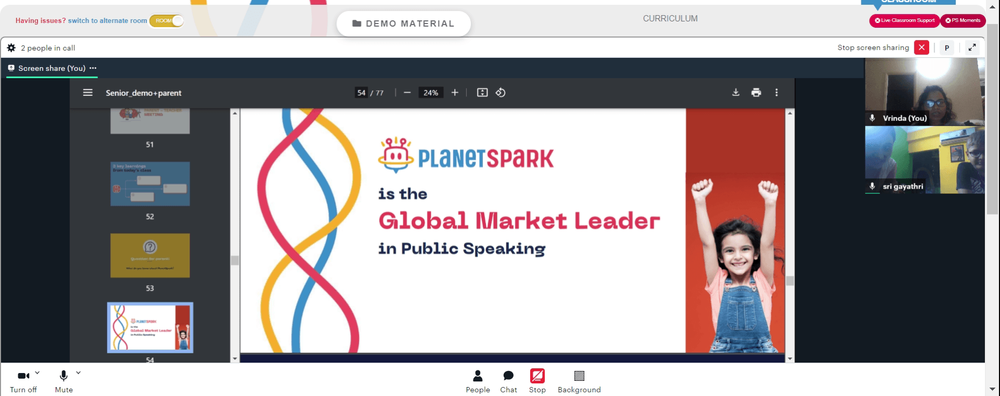Expand the call to fullscreen
The height and width of the screenshot is (396, 1000).
(x=972, y=48)
